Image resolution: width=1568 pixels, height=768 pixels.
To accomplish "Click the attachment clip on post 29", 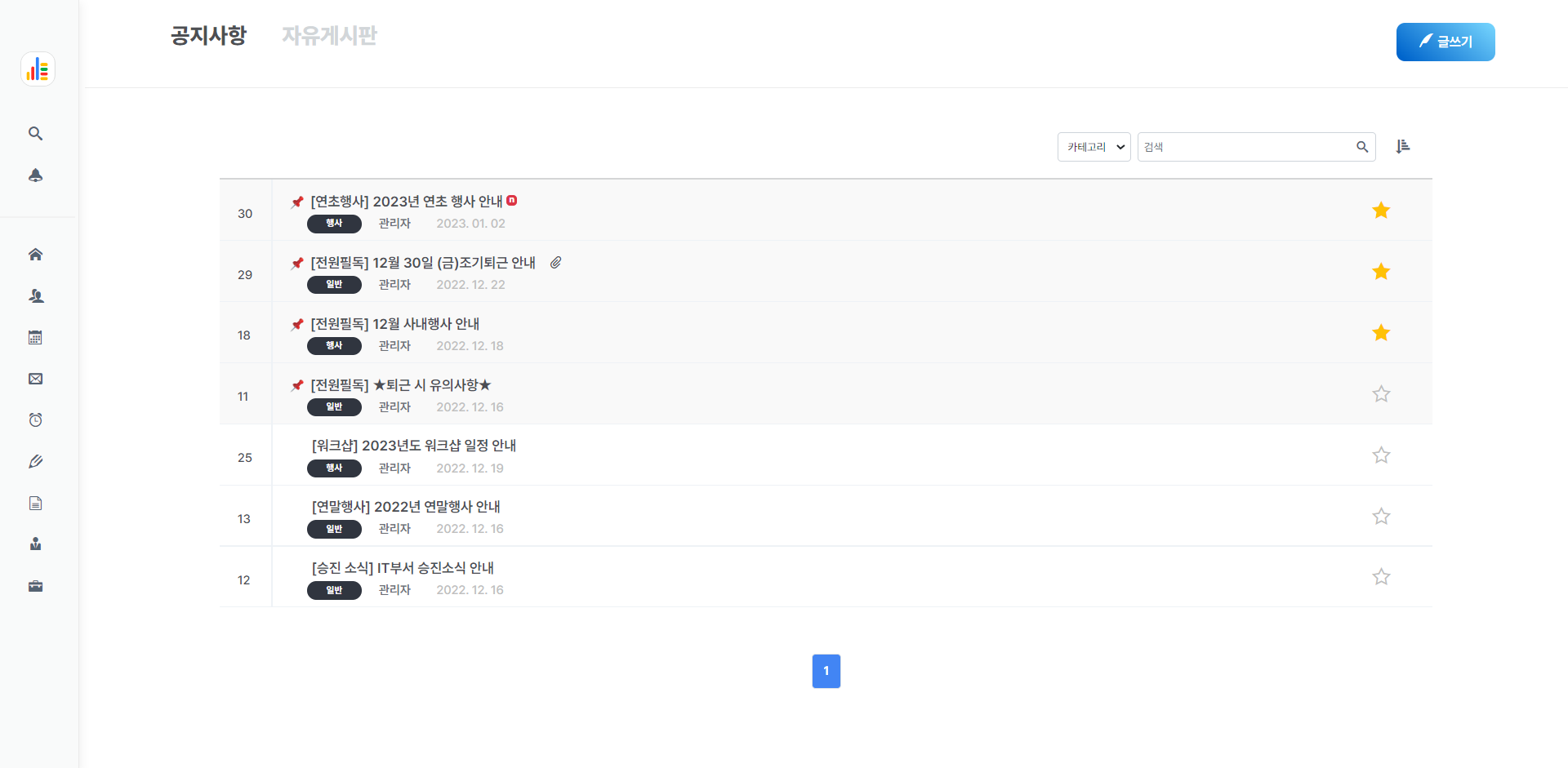I will click(x=557, y=262).
